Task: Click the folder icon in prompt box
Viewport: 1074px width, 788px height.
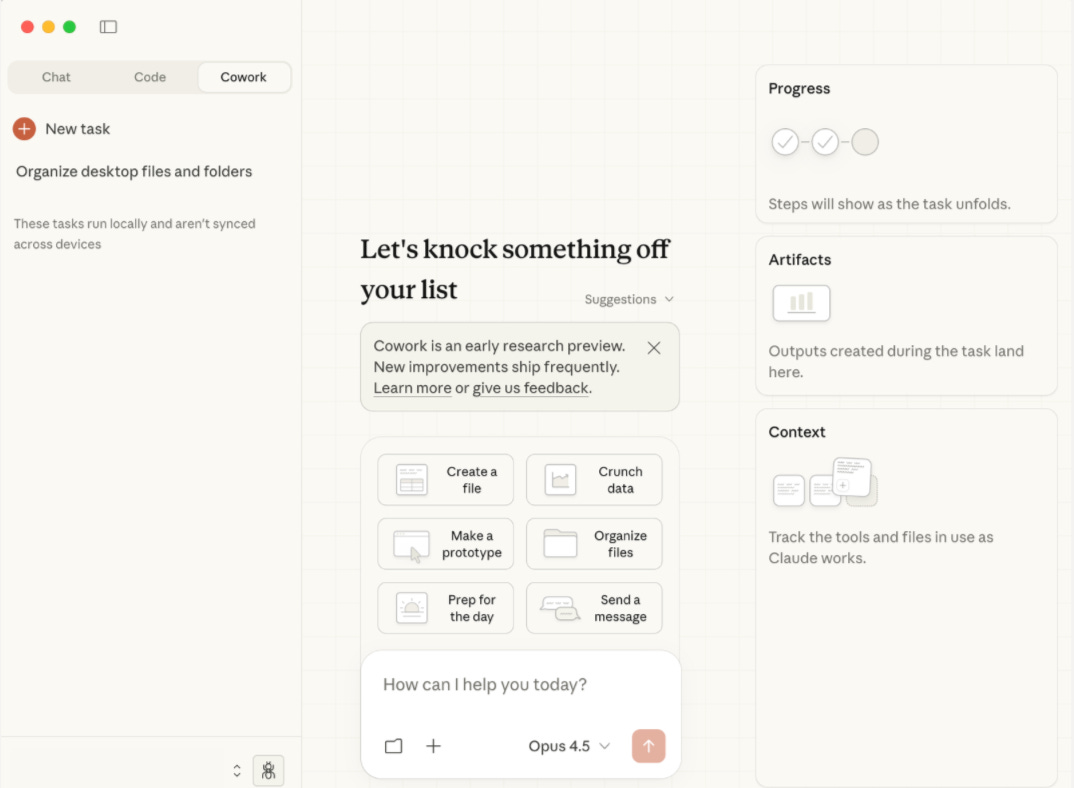Action: pyautogui.click(x=394, y=746)
